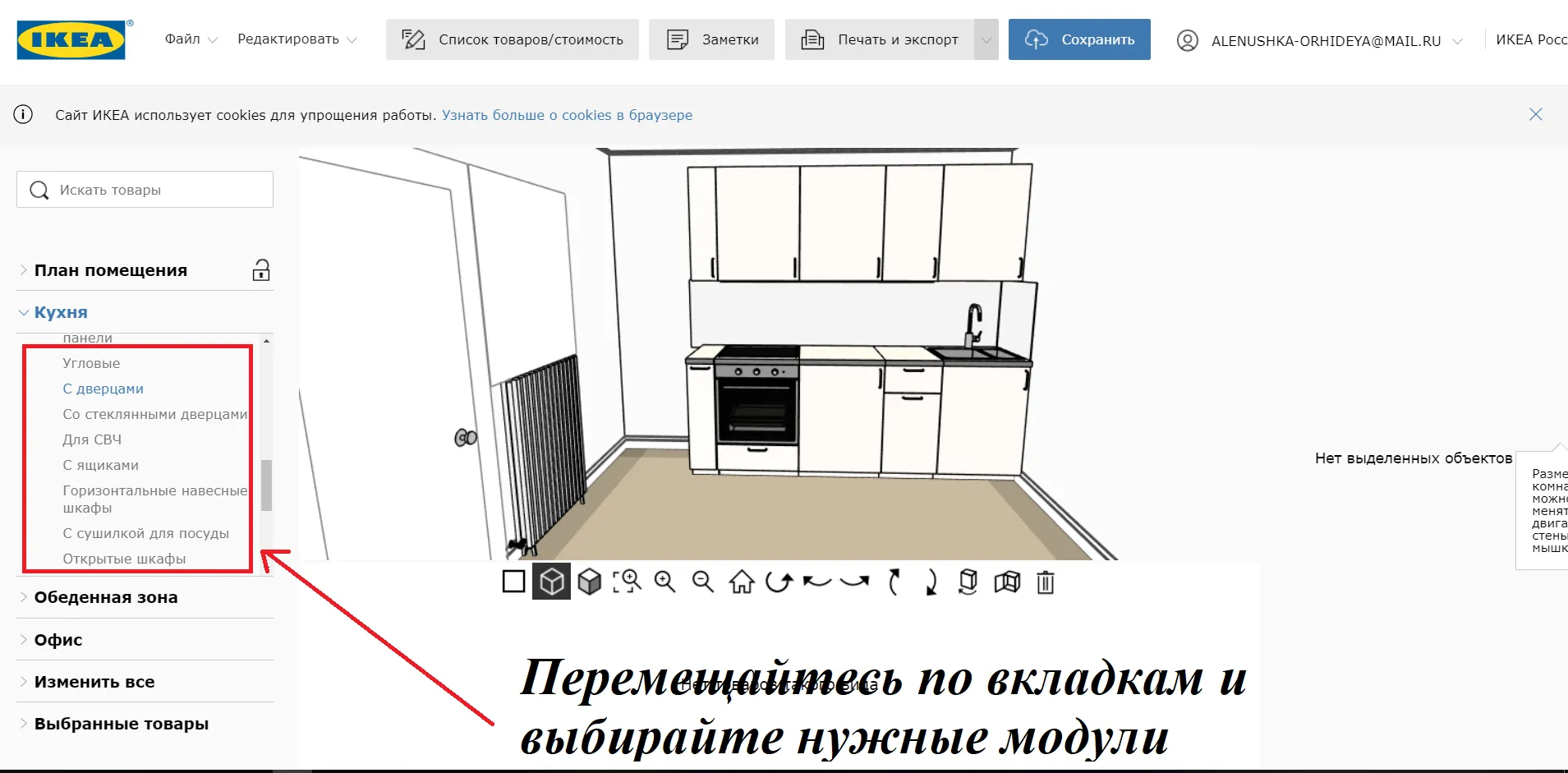Focus the Искать товары search field
This screenshot has width=1568, height=773.
[145, 190]
